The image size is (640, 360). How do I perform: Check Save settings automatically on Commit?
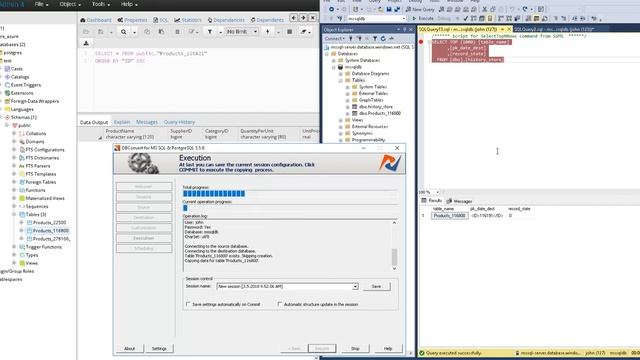188,304
